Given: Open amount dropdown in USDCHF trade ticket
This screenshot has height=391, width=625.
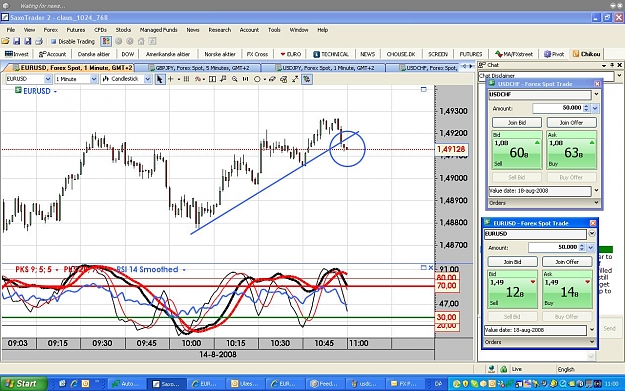Looking at the screenshot, I should coord(595,108).
